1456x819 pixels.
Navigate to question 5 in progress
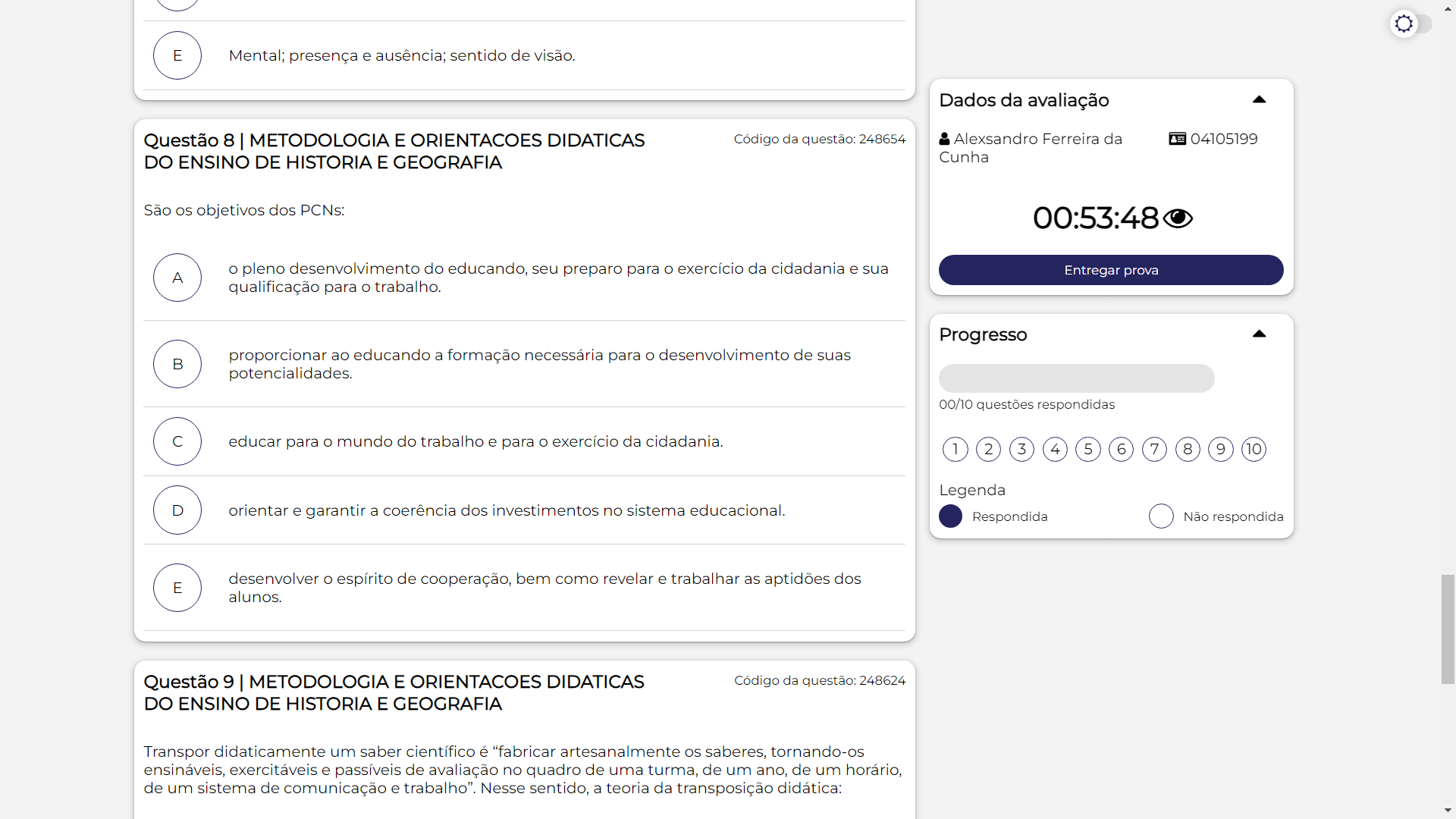point(1088,450)
